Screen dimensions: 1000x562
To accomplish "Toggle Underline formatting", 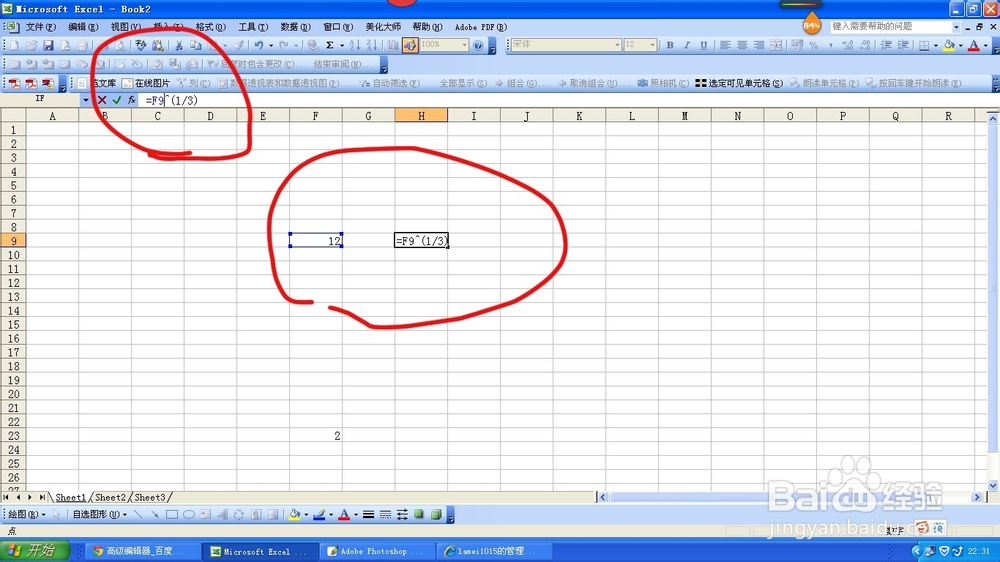I will (x=703, y=45).
